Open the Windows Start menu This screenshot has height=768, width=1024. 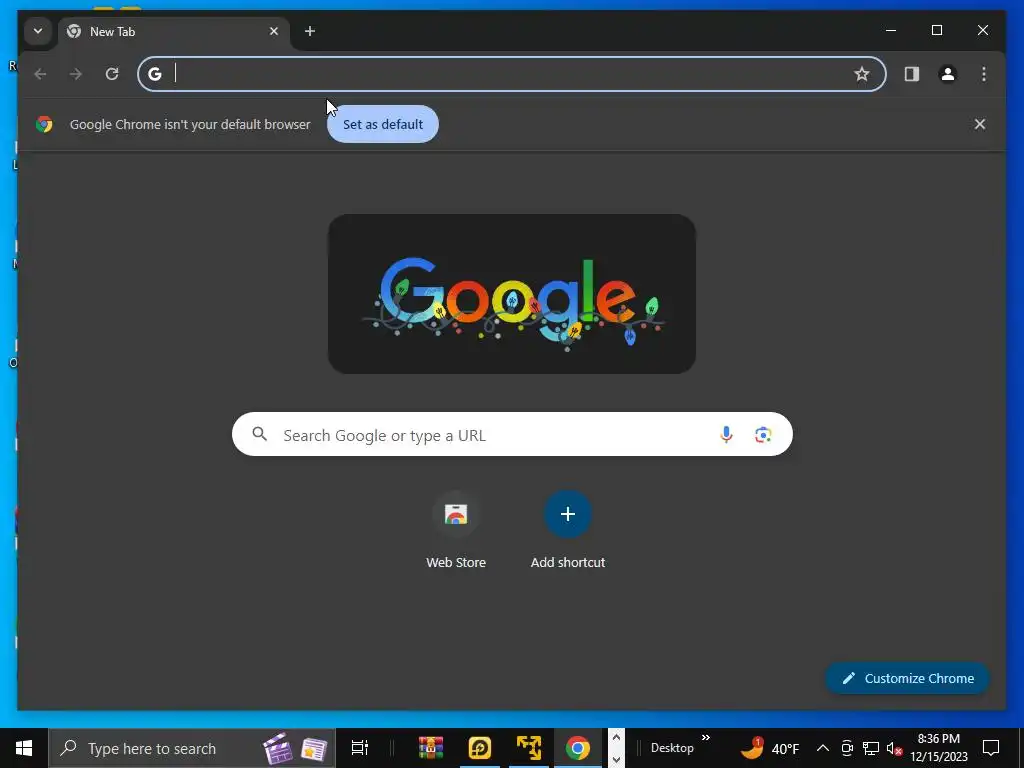[x=24, y=748]
